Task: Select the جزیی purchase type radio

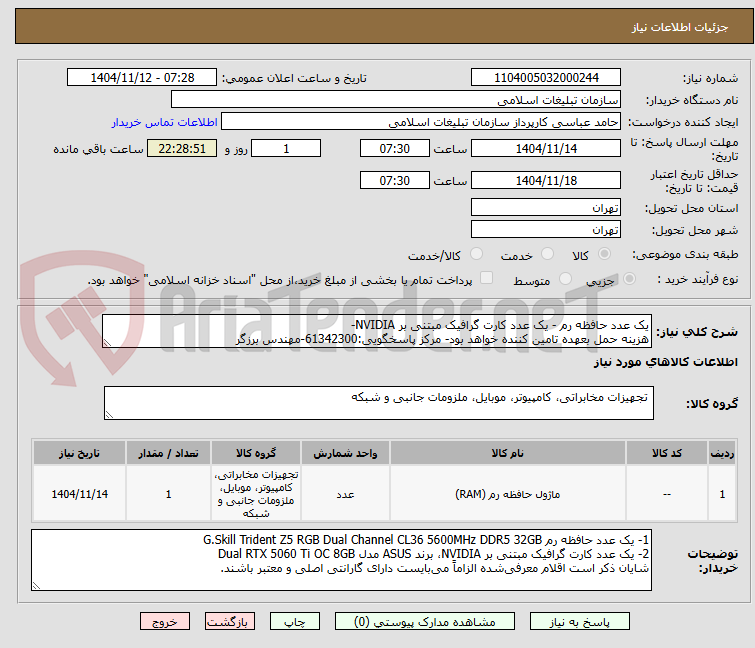Action: point(629,279)
